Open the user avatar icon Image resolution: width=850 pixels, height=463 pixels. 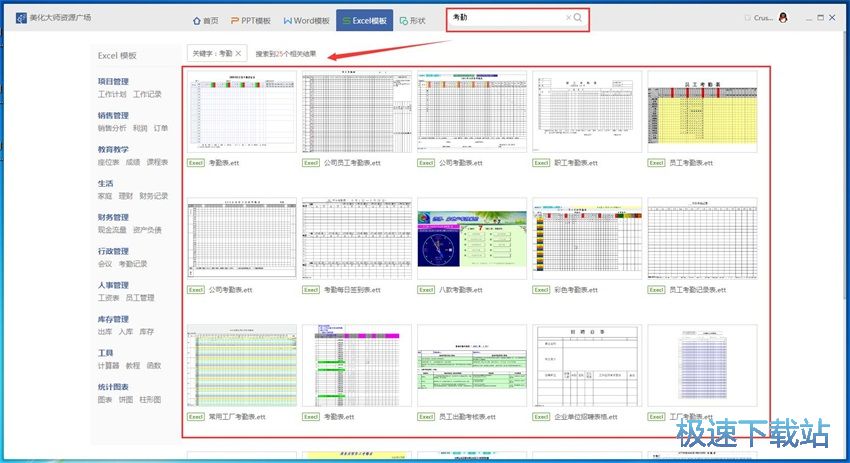tap(783, 18)
